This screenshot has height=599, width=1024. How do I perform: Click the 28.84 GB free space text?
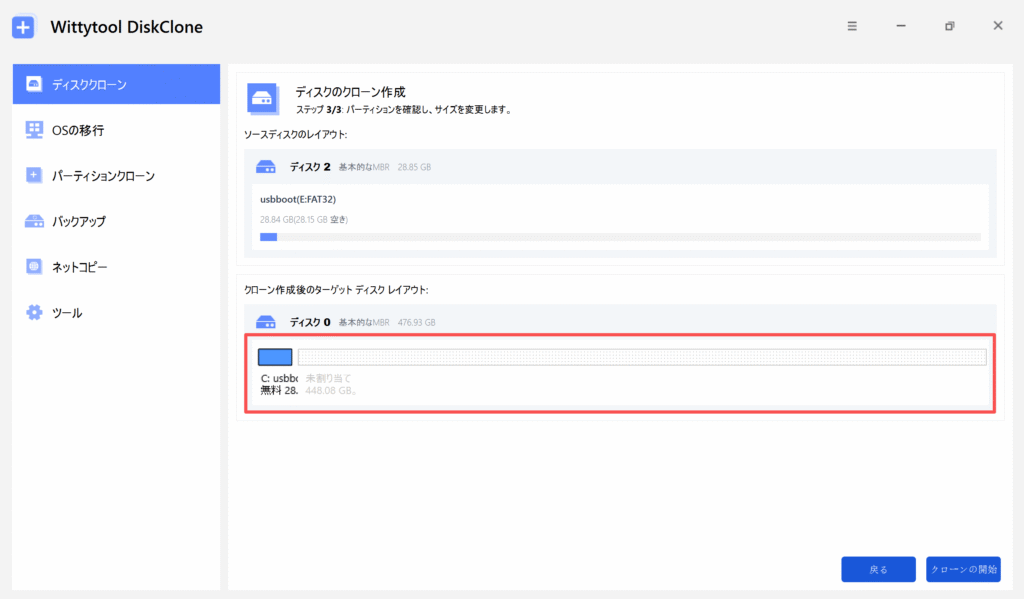point(304,219)
